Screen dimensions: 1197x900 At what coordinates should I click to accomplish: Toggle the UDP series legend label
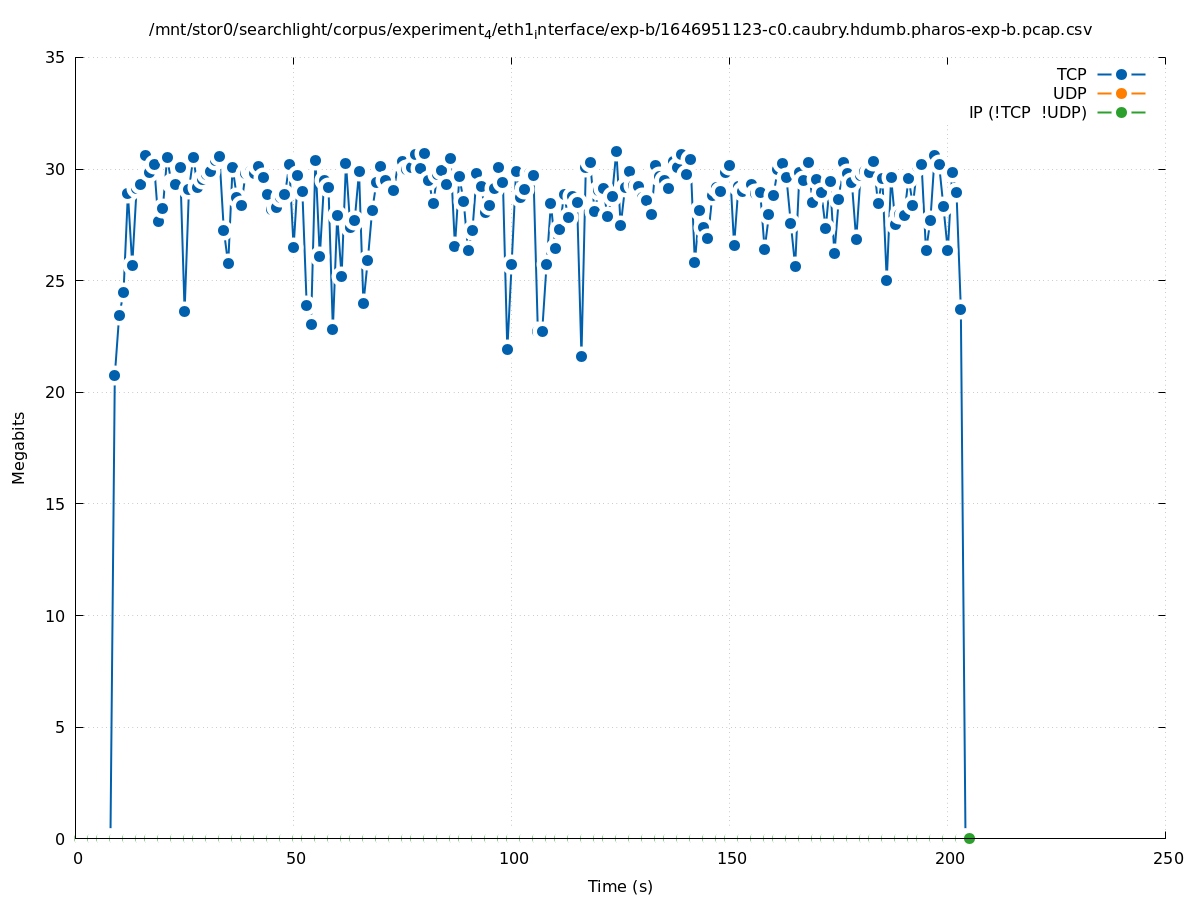coord(1069,94)
